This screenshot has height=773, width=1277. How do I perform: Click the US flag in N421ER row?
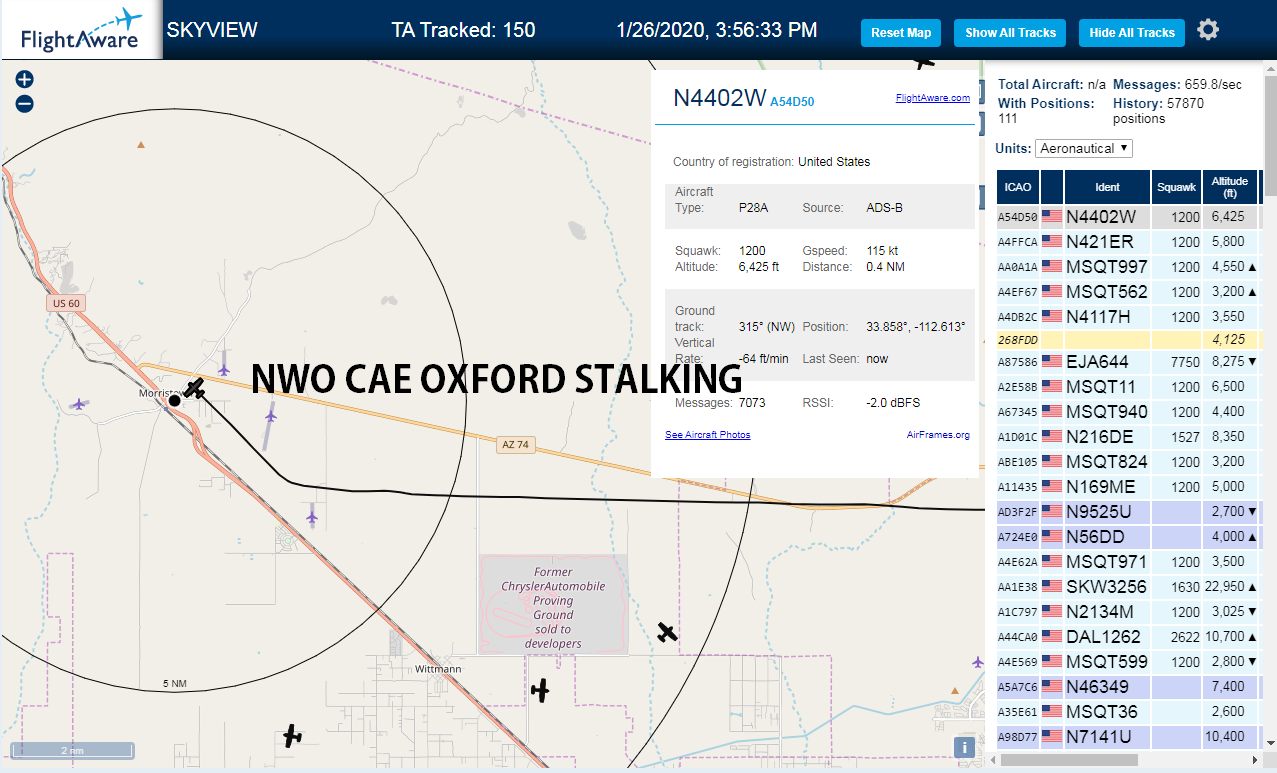pos(1052,241)
